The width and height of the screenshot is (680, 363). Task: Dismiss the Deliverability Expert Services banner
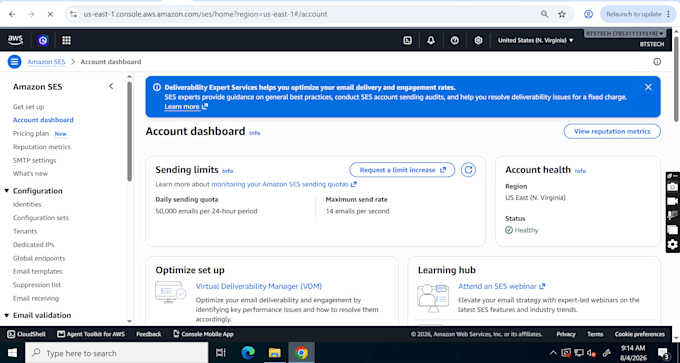click(648, 87)
